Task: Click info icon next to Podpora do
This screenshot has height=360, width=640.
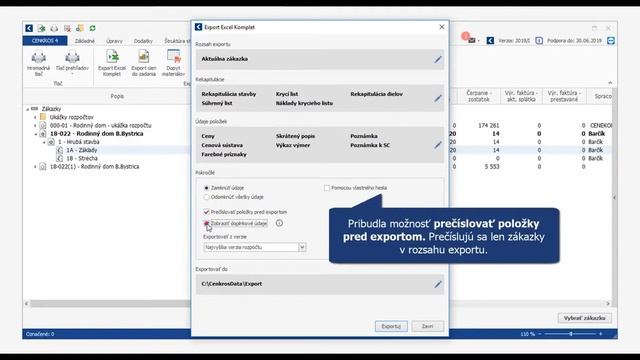Action: point(539,40)
